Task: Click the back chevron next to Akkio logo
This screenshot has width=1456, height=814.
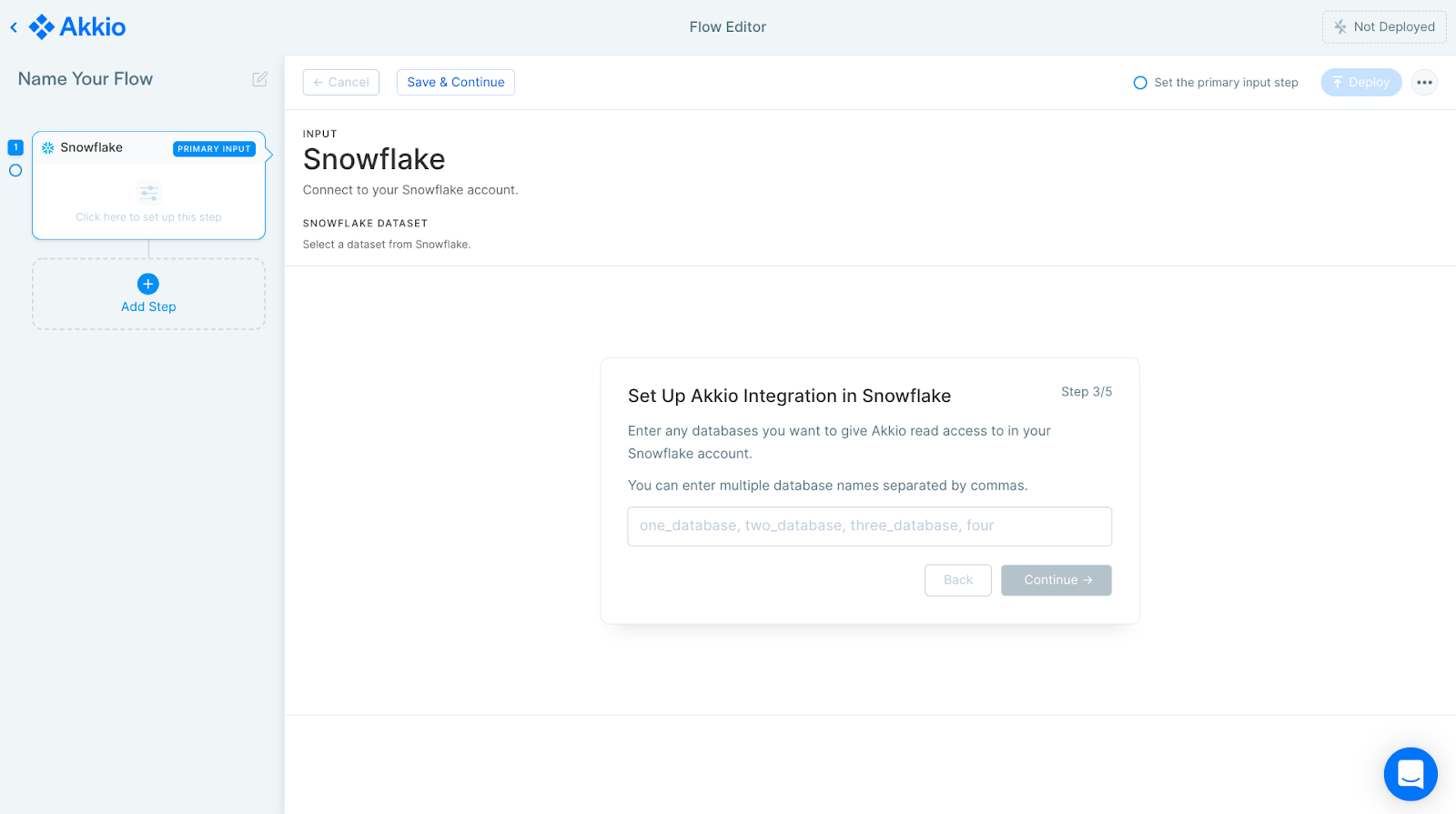Action: [x=14, y=27]
